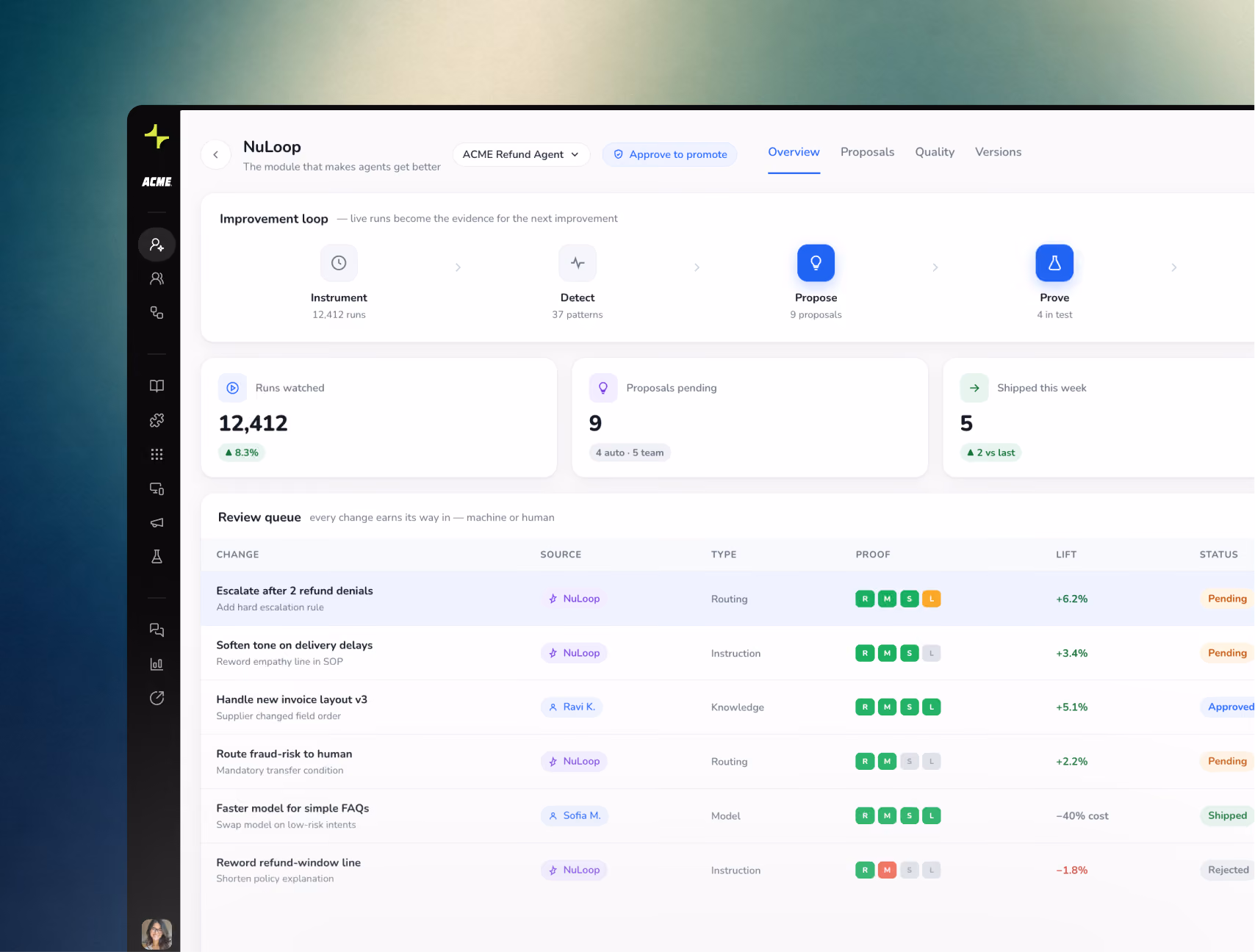Viewport: 1255px width, 952px height.
Task: Go back with the chevron button
Action: tap(215, 154)
